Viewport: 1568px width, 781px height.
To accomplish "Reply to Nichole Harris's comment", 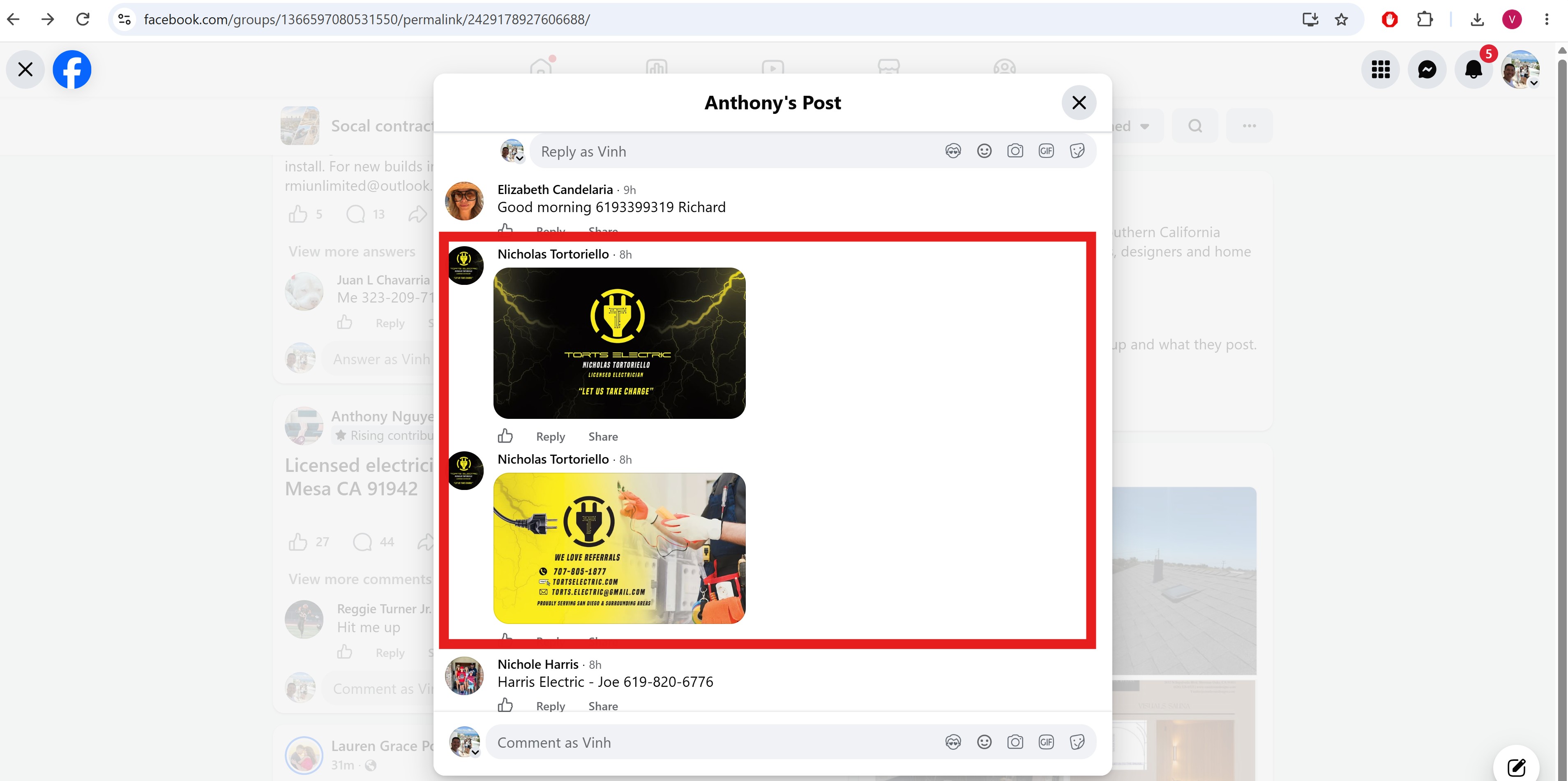I will (x=550, y=707).
